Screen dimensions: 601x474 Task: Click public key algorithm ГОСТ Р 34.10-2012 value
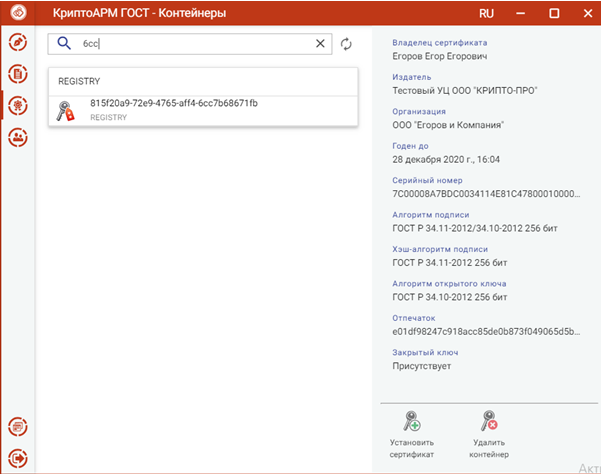[450, 297]
